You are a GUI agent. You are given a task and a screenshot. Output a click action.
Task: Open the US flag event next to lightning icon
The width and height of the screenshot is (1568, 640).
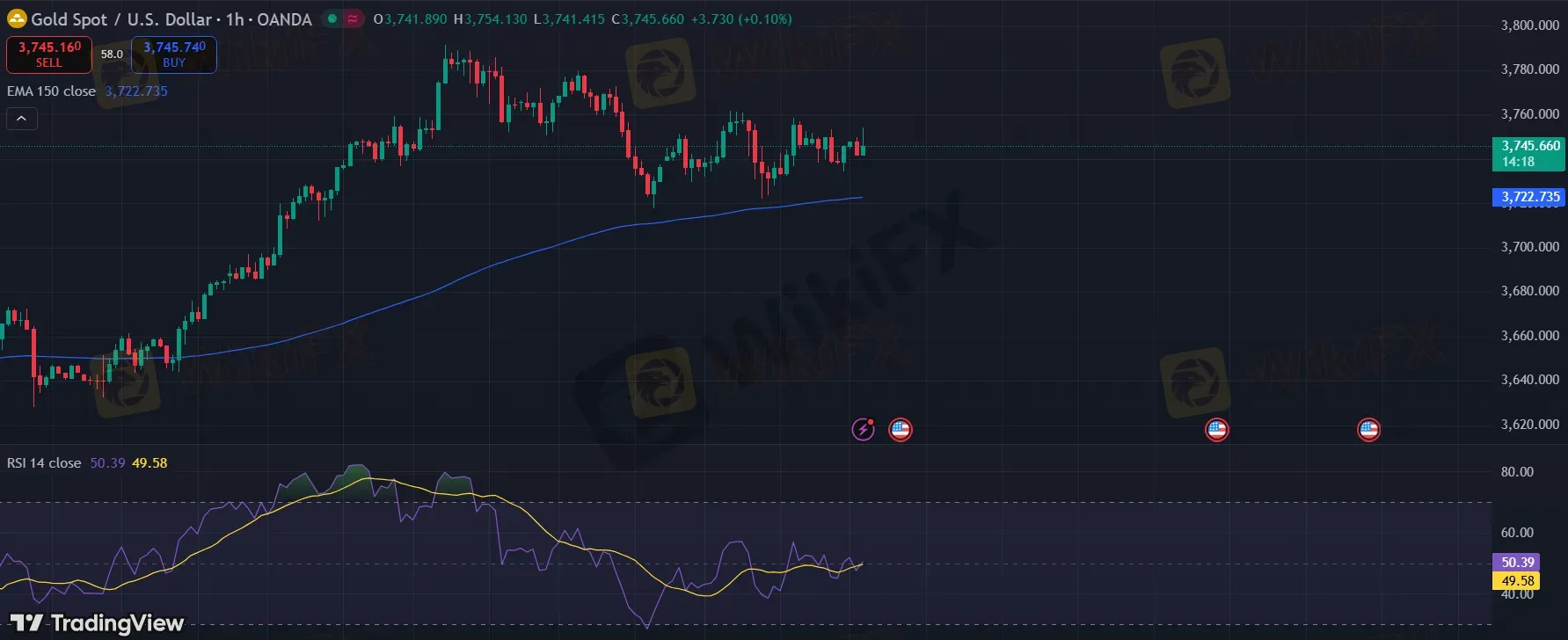tap(901, 429)
